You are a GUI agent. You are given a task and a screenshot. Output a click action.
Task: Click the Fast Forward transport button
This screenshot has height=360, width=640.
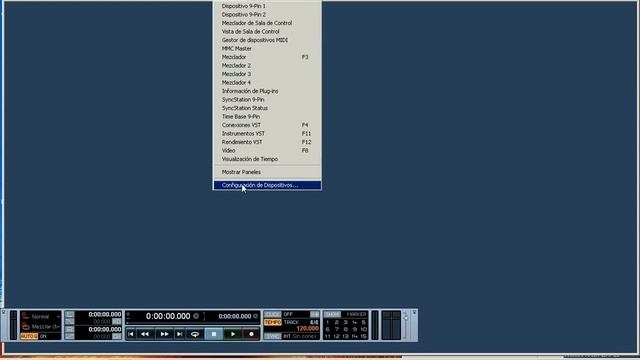[164, 334]
